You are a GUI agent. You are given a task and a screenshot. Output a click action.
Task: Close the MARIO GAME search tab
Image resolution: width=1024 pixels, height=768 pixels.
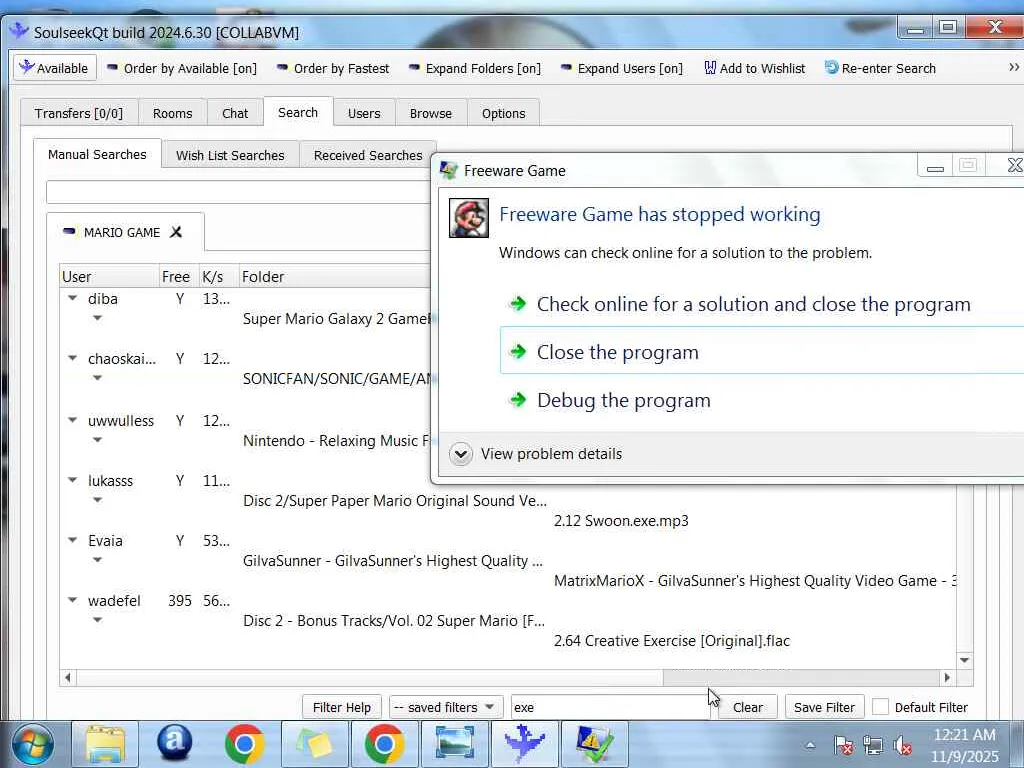pyautogui.click(x=176, y=232)
